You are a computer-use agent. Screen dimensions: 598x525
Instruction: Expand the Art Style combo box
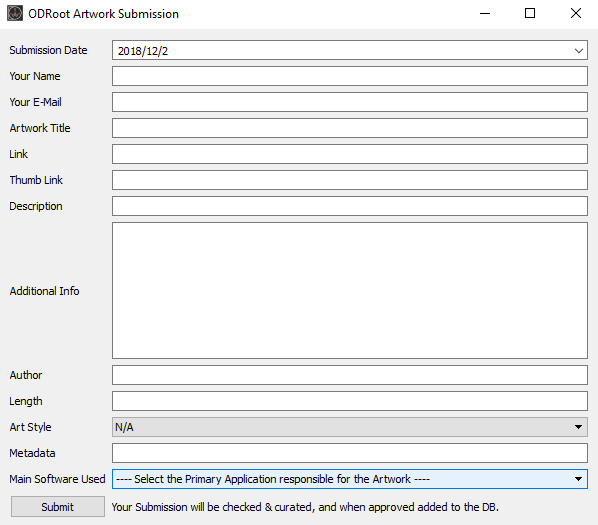point(350,427)
